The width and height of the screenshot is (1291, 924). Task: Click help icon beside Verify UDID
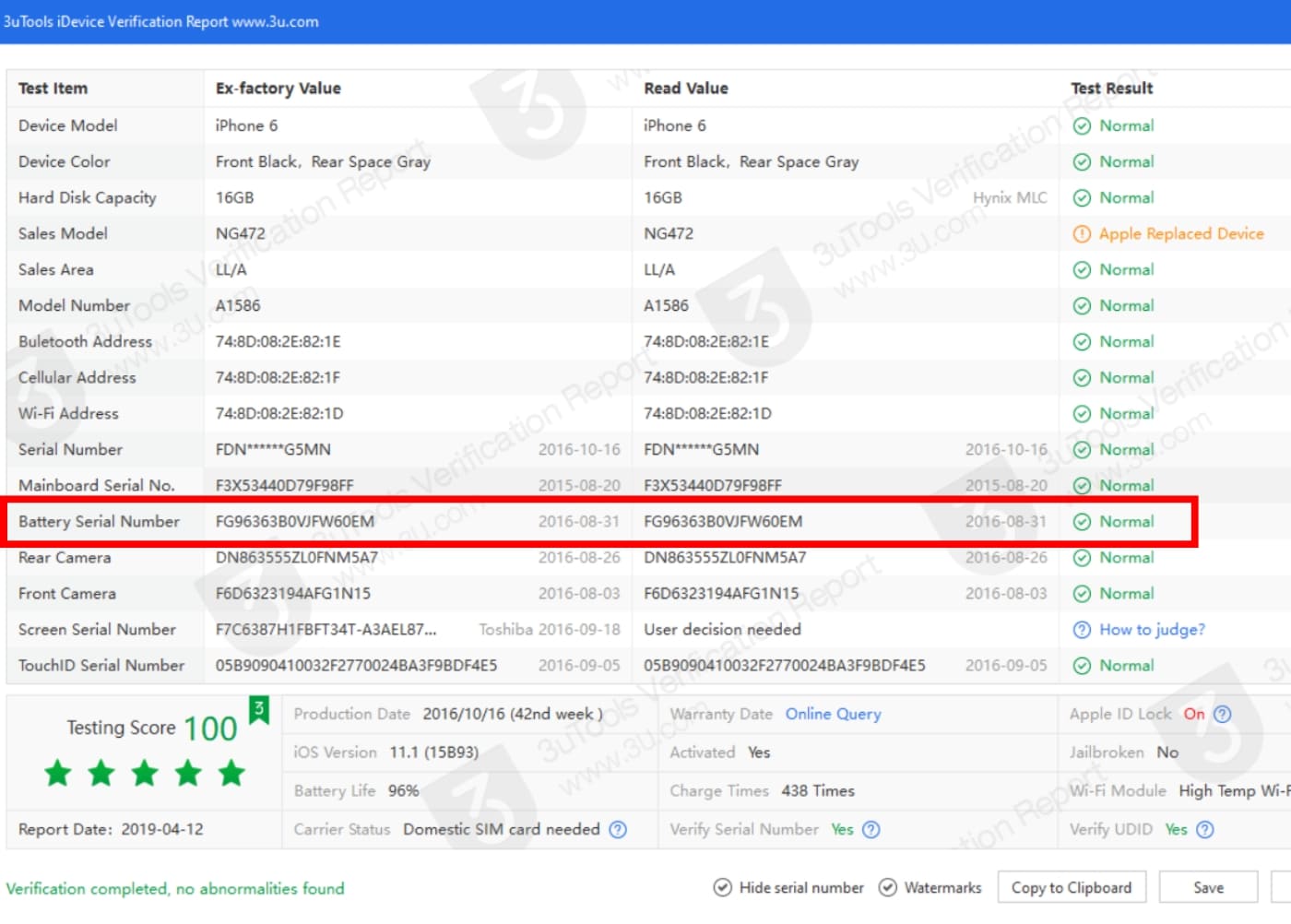[1204, 829]
